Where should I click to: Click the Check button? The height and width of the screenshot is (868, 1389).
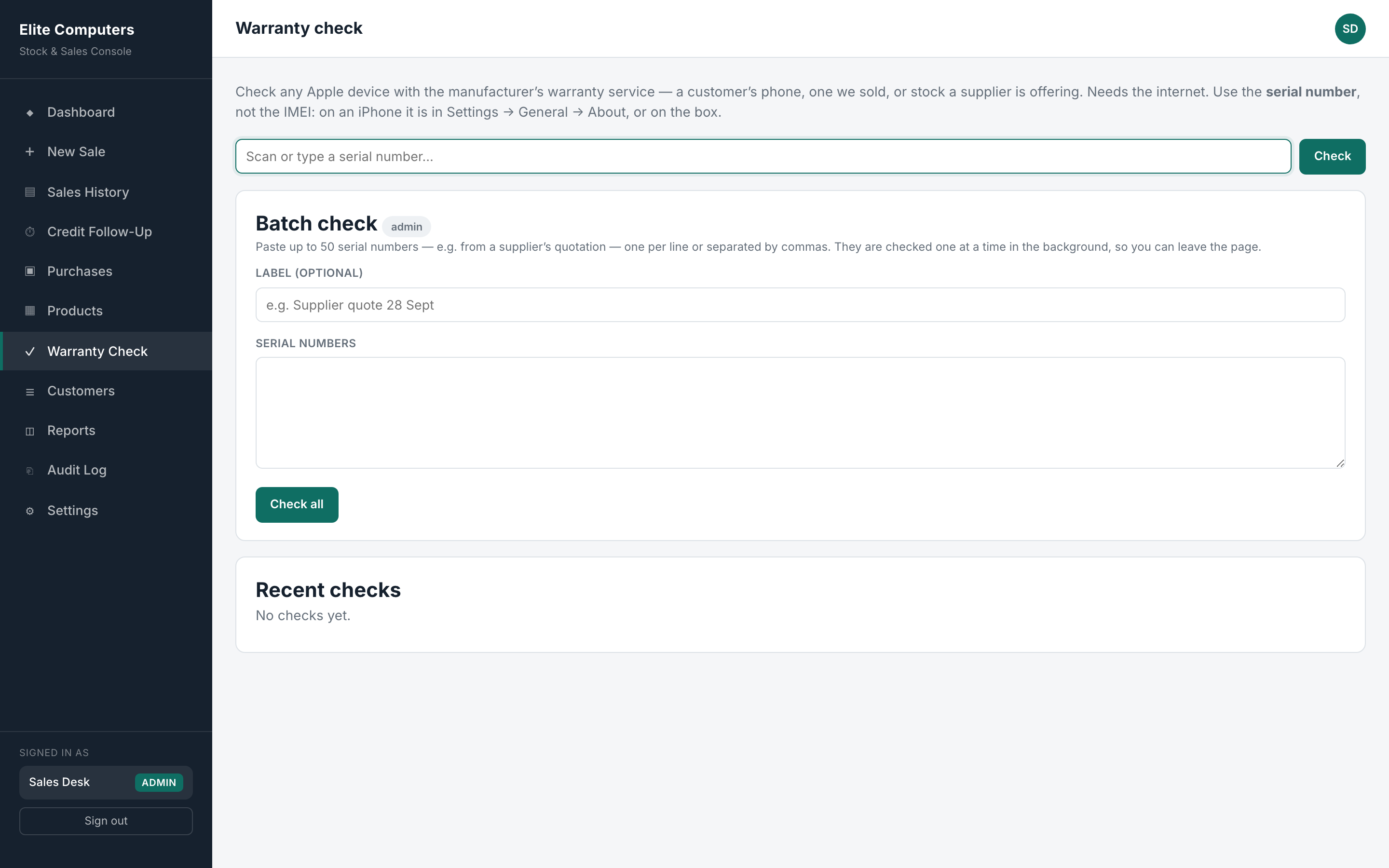[1332, 156]
